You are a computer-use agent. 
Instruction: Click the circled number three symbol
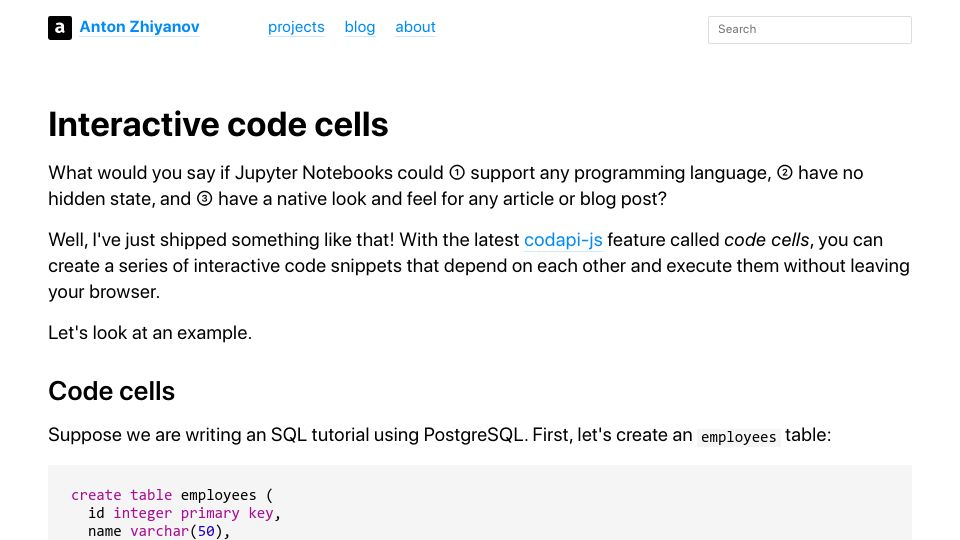(x=204, y=199)
